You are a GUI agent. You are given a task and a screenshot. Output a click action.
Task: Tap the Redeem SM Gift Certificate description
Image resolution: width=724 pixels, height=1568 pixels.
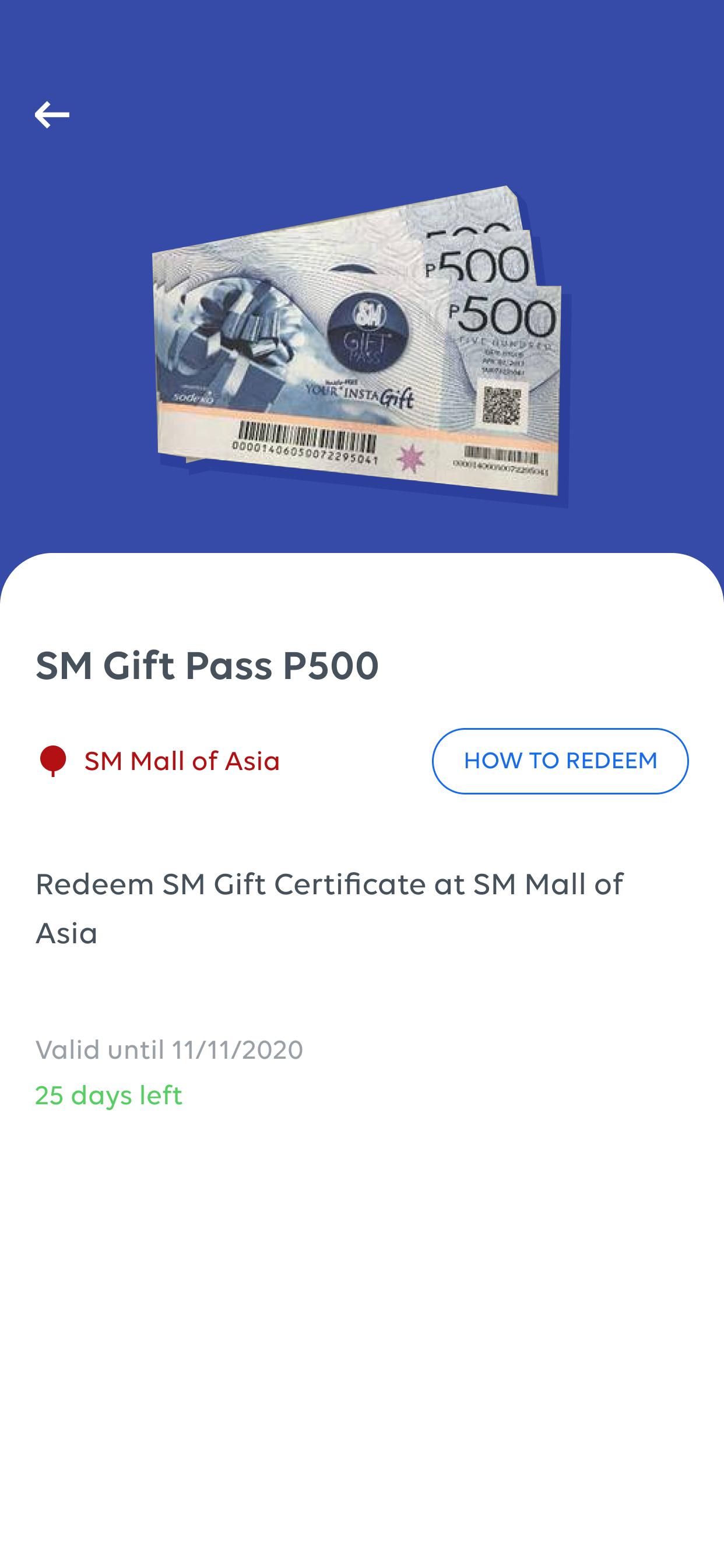[x=329, y=908]
